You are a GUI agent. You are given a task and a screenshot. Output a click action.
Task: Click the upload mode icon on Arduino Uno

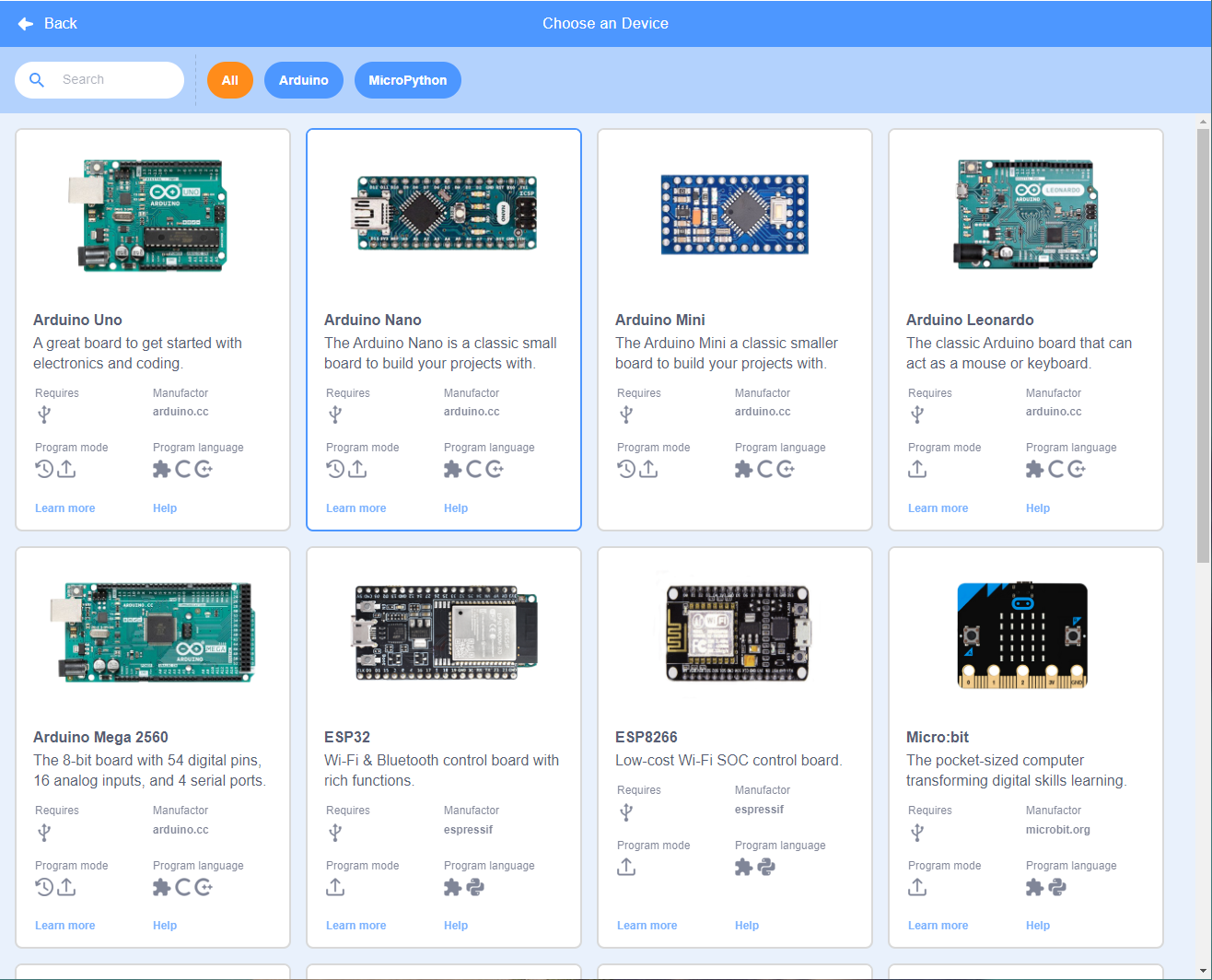click(66, 470)
